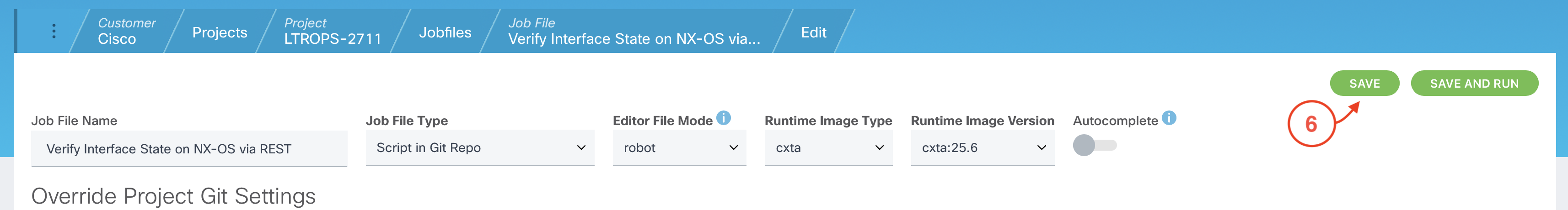Go to the Jobfiles breadcrumb
1568x210 pixels.
click(x=445, y=33)
